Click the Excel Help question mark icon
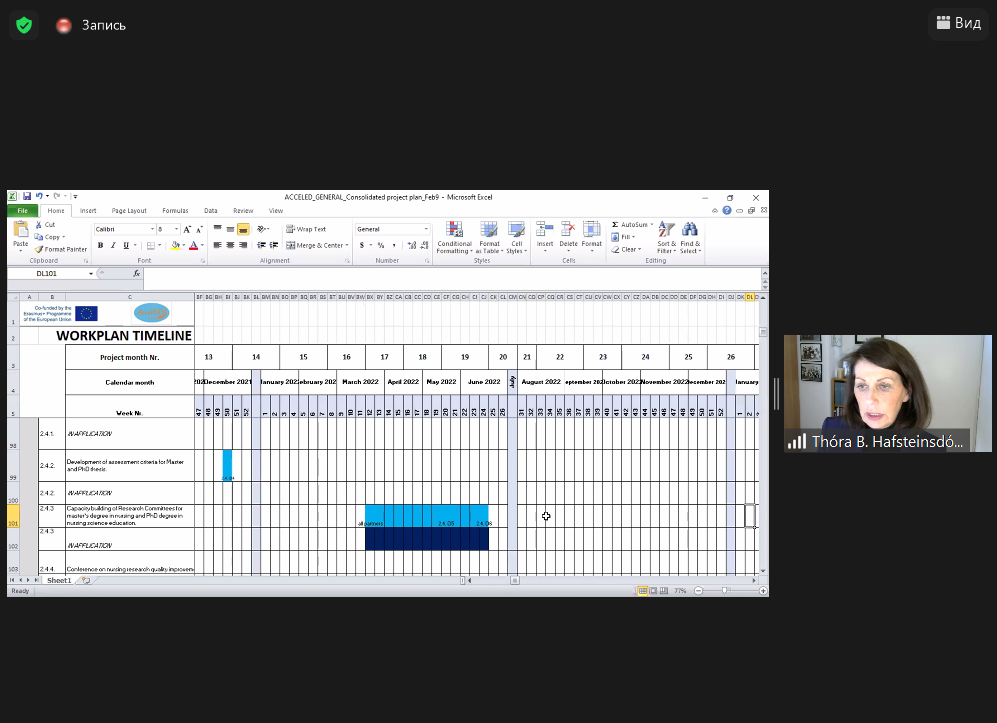Viewport: 997px width, 723px height. (x=726, y=211)
